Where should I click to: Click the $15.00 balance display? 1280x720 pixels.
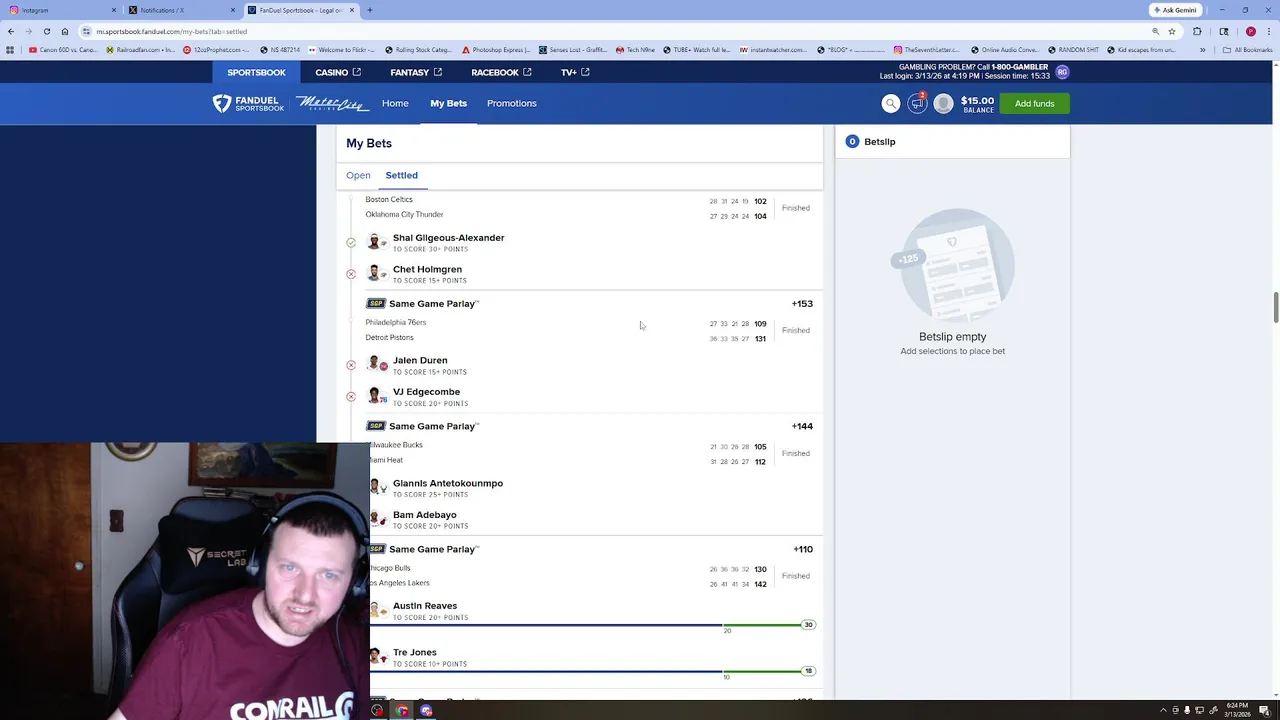pyautogui.click(x=977, y=104)
